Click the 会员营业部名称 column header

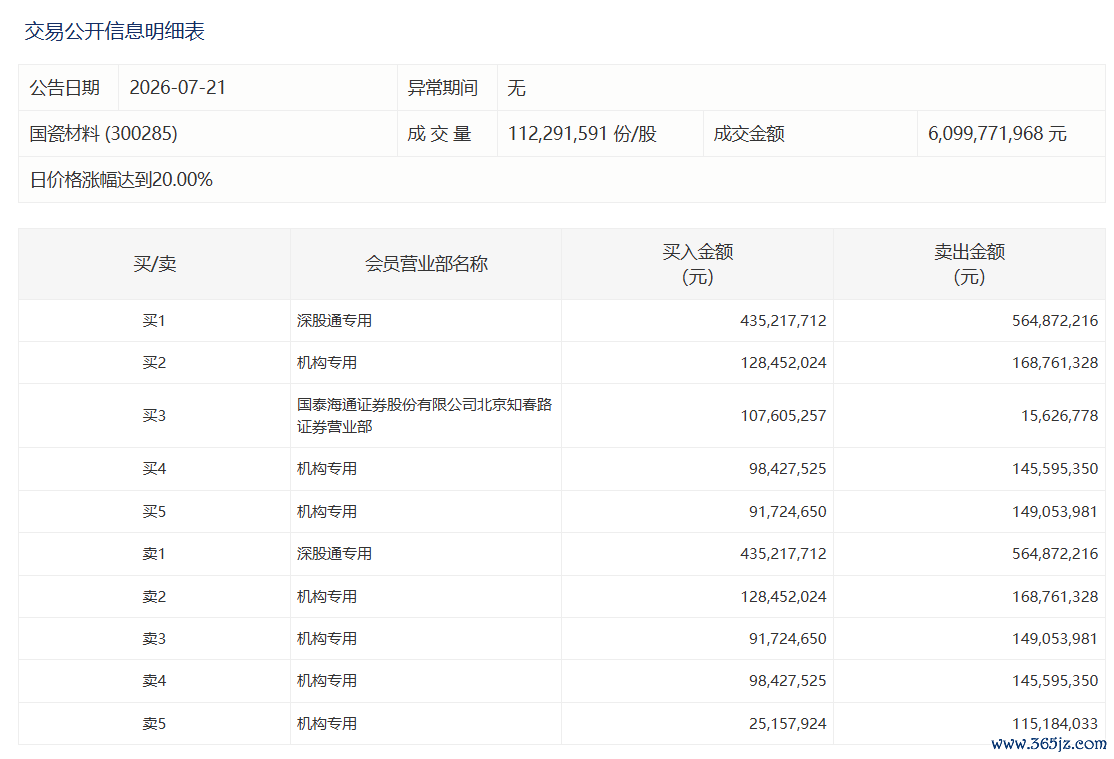[426, 264]
